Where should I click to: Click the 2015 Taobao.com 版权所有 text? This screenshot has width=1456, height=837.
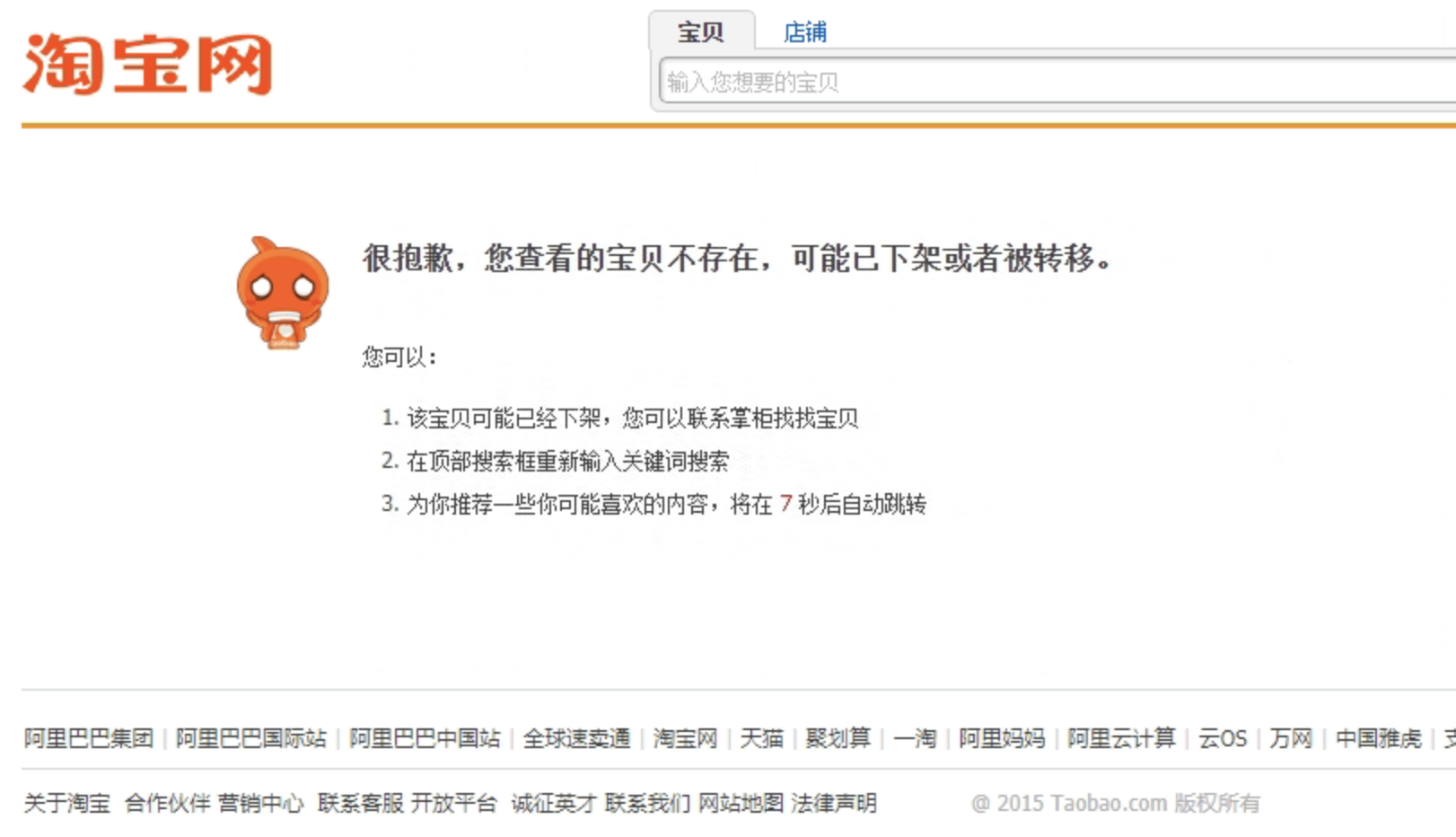point(1116,803)
